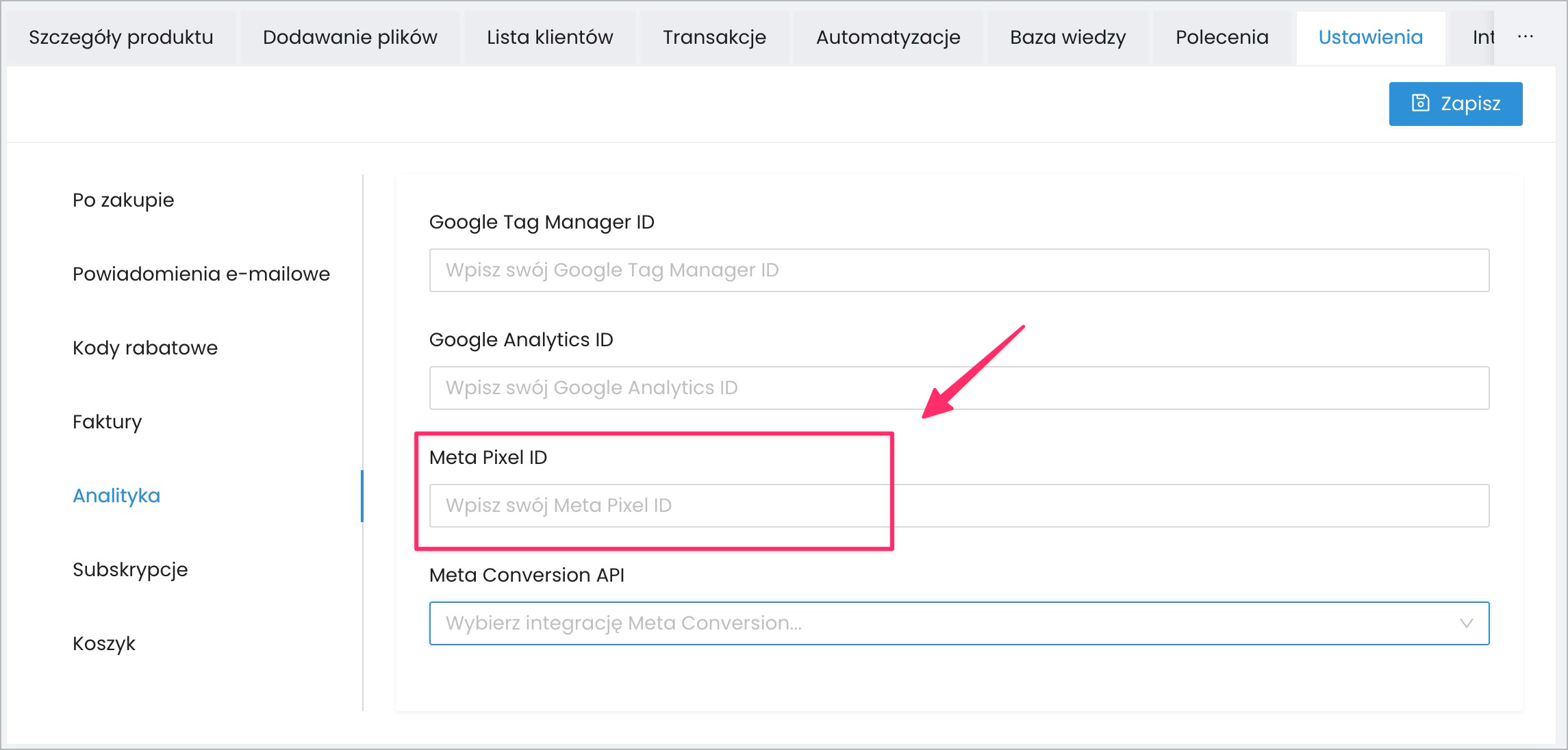Go to Powiadomienia e-mailowe settings
Image resolution: width=1568 pixels, height=750 pixels.
pyautogui.click(x=201, y=274)
